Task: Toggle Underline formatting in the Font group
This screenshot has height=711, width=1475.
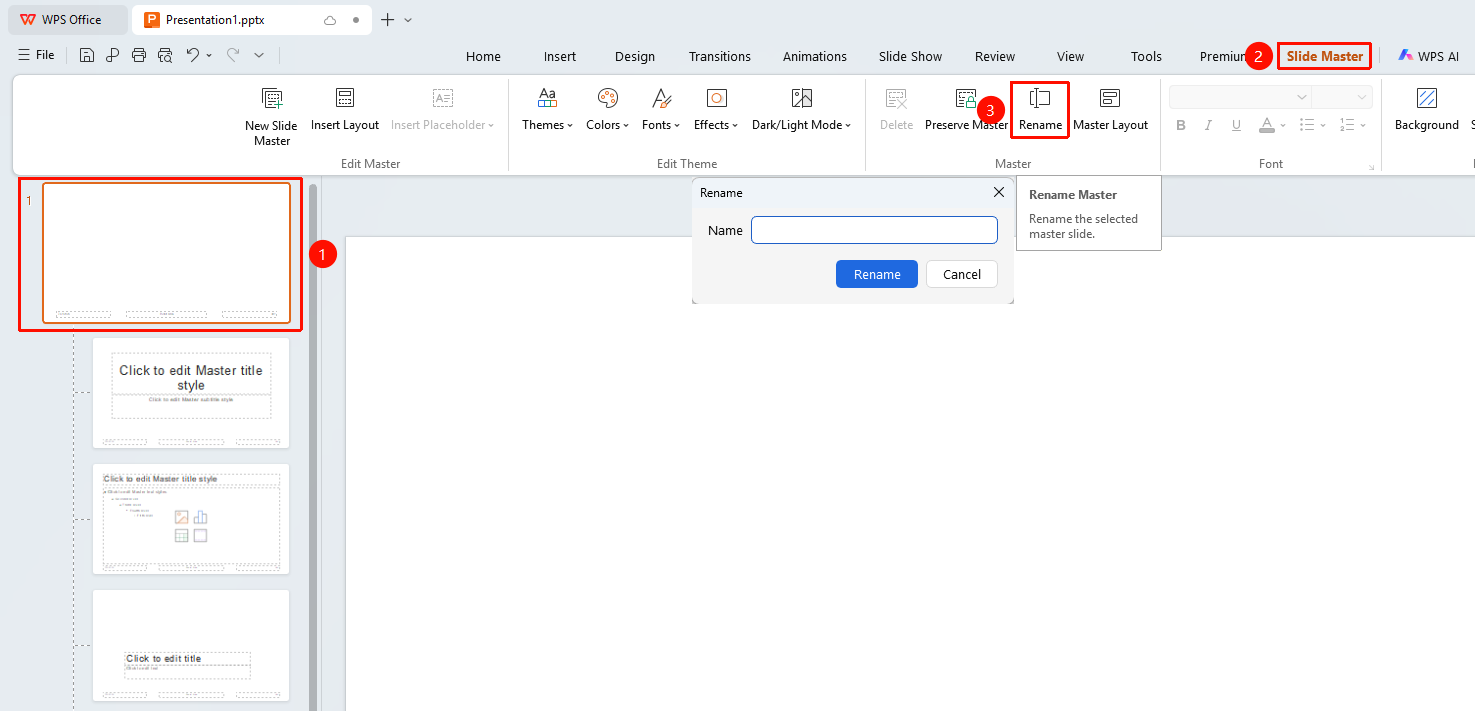Action: [x=1236, y=125]
